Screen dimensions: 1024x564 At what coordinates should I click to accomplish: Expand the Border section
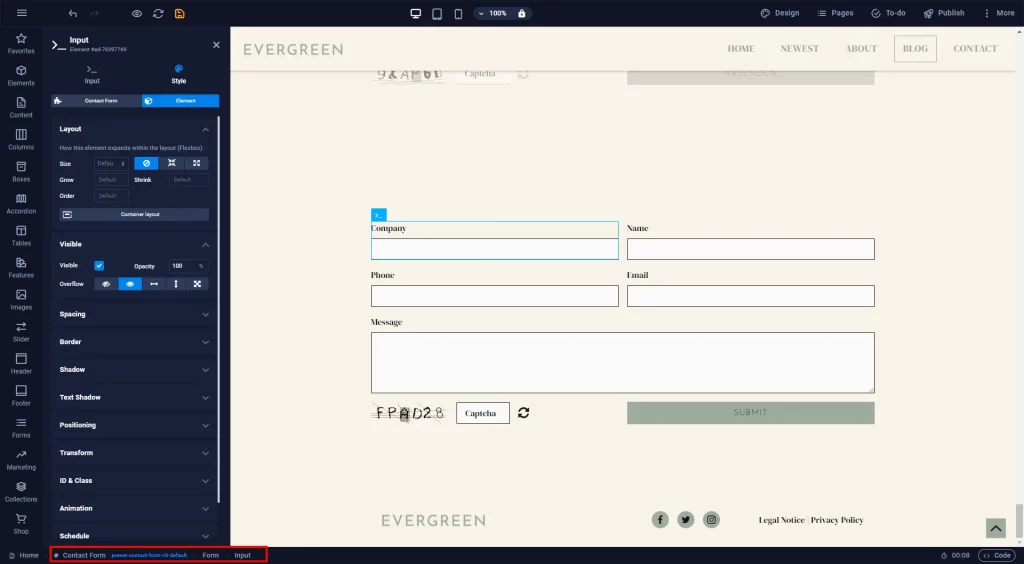(x=134, y=342)
